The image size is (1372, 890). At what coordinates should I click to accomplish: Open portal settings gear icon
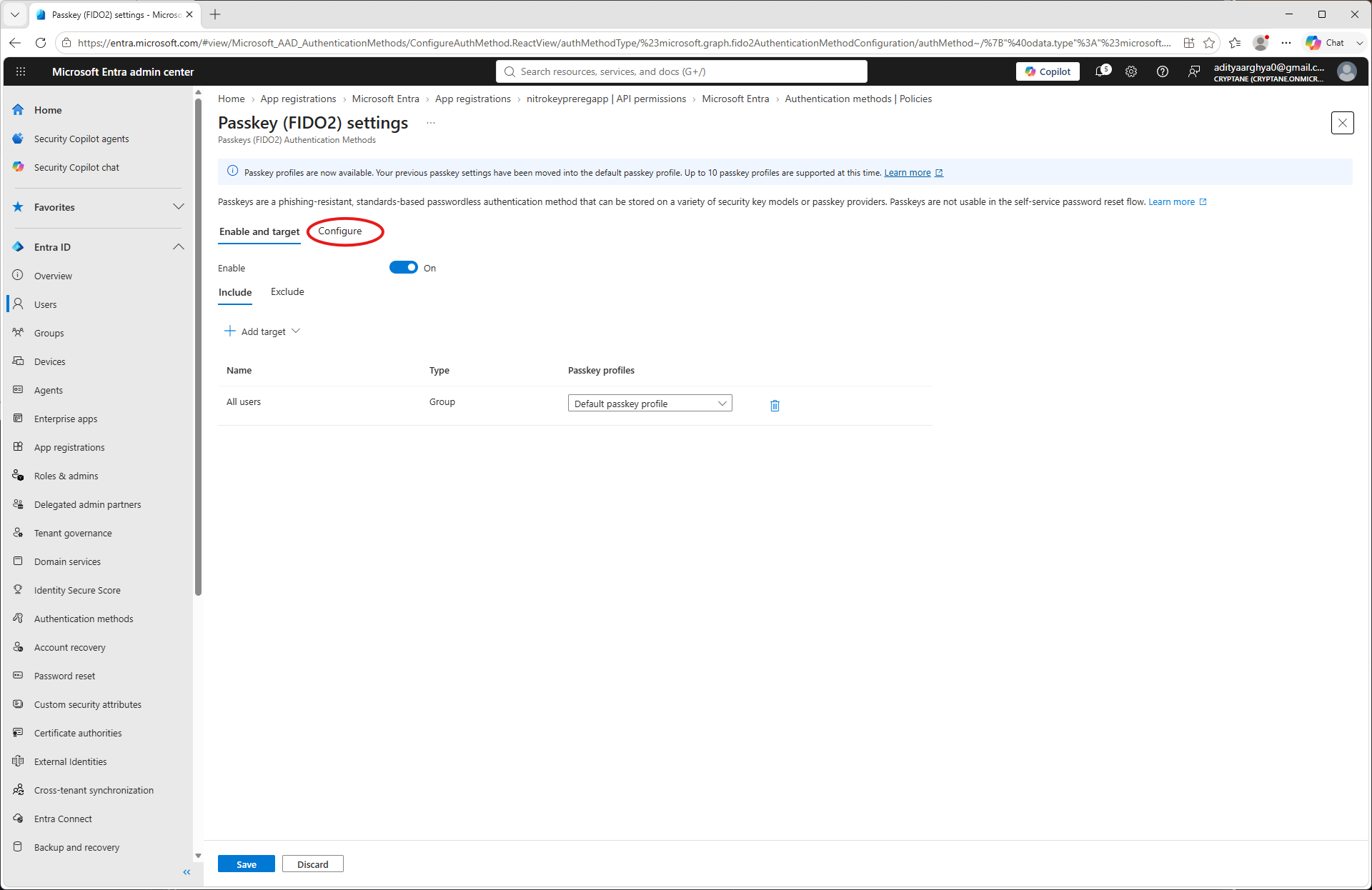coord(1131,71)
